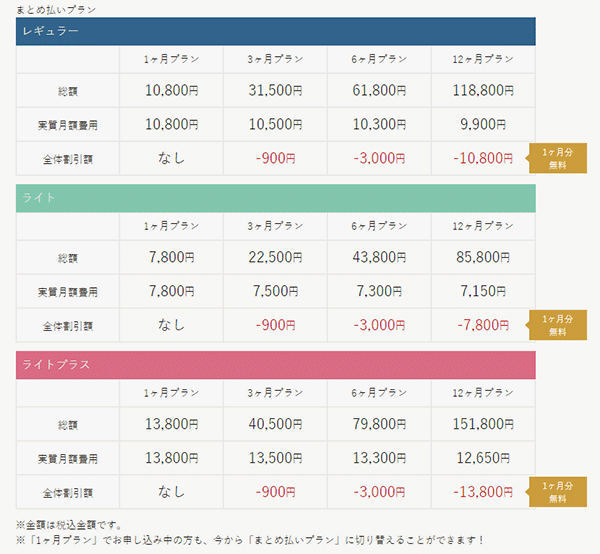Click the 1ヶ月プラン column header under レギュラー
Viewport: 600px width, 554px height.
pos(171,59)
